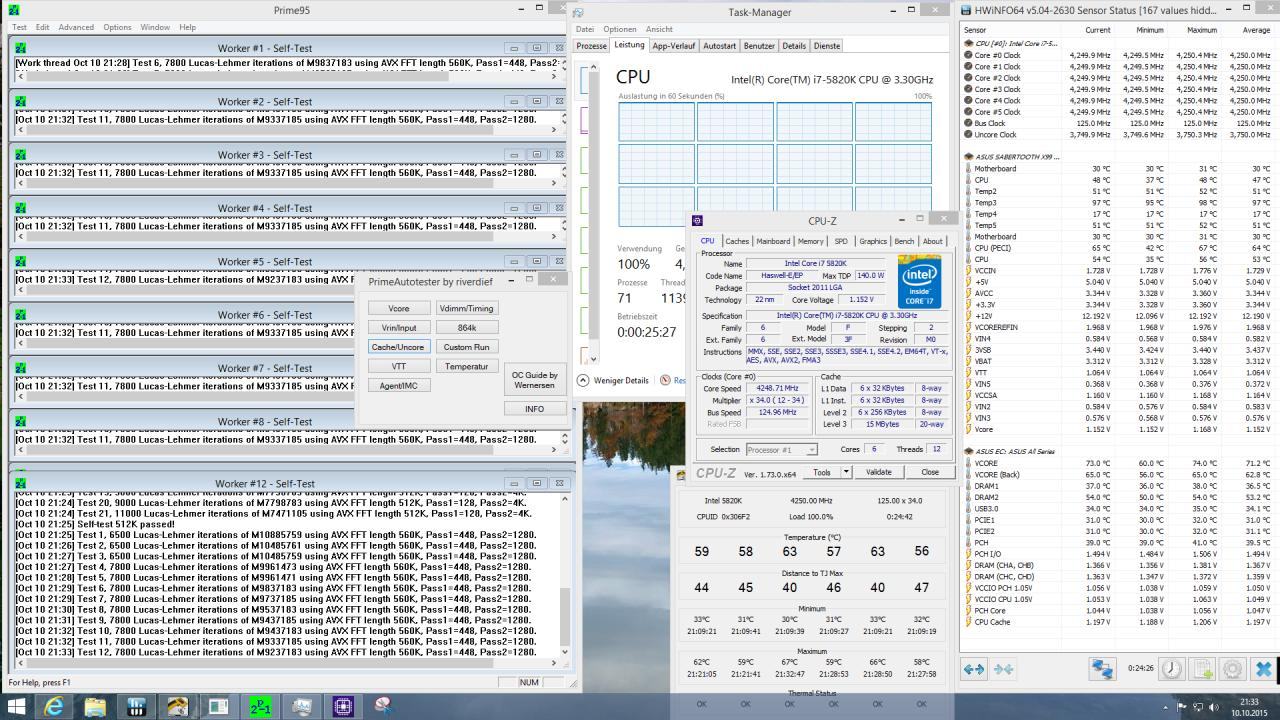The image size is (1280, 720).
Task: Launch Internet Explorer from taskbar
Action: [x=54, y=706]
